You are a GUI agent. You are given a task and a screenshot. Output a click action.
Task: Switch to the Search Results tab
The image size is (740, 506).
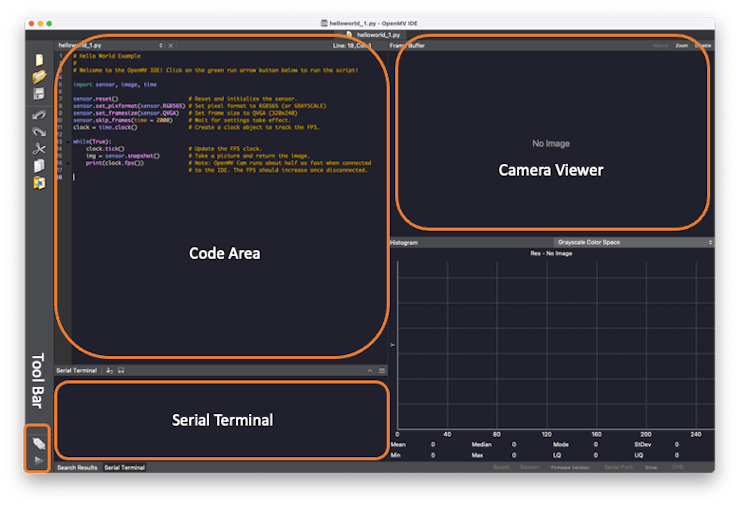click(77, 467)
